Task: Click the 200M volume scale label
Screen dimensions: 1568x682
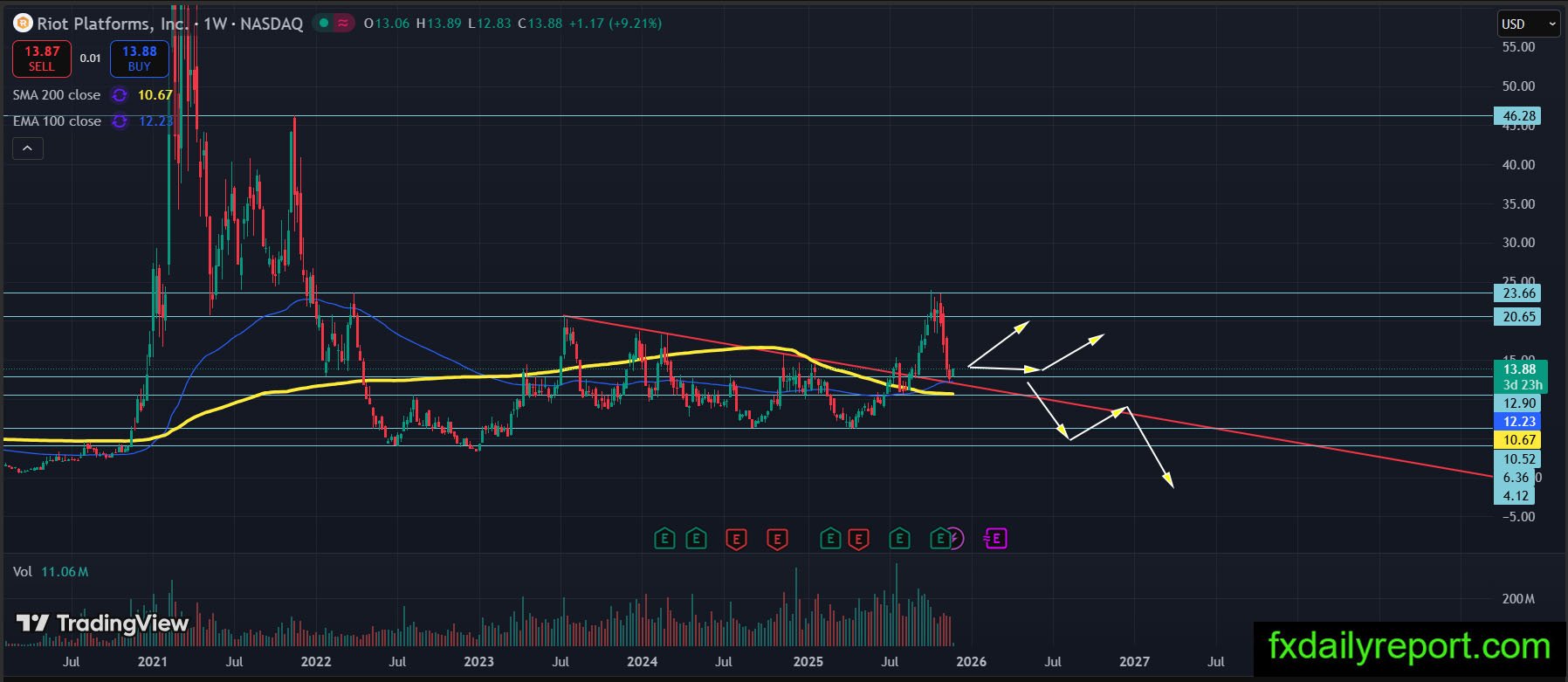Action: pyautogui.click(x=1518, y=599)
